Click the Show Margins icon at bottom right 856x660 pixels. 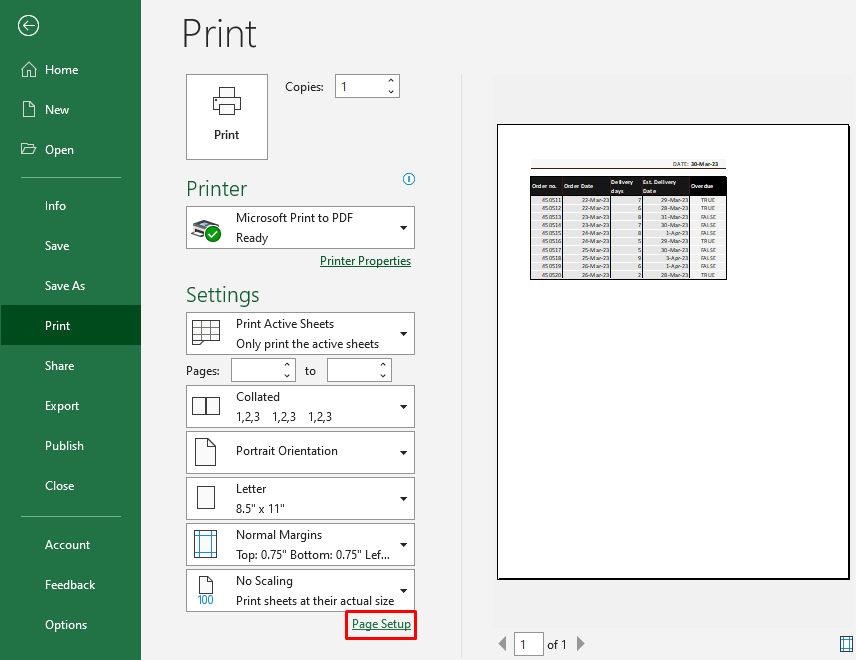click(x=846, y=643)
